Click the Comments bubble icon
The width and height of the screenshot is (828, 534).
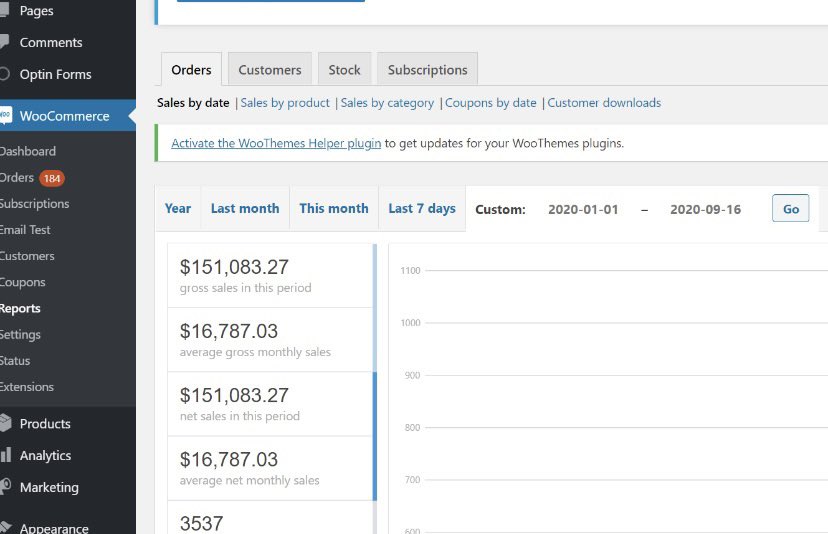pos(4,41)
